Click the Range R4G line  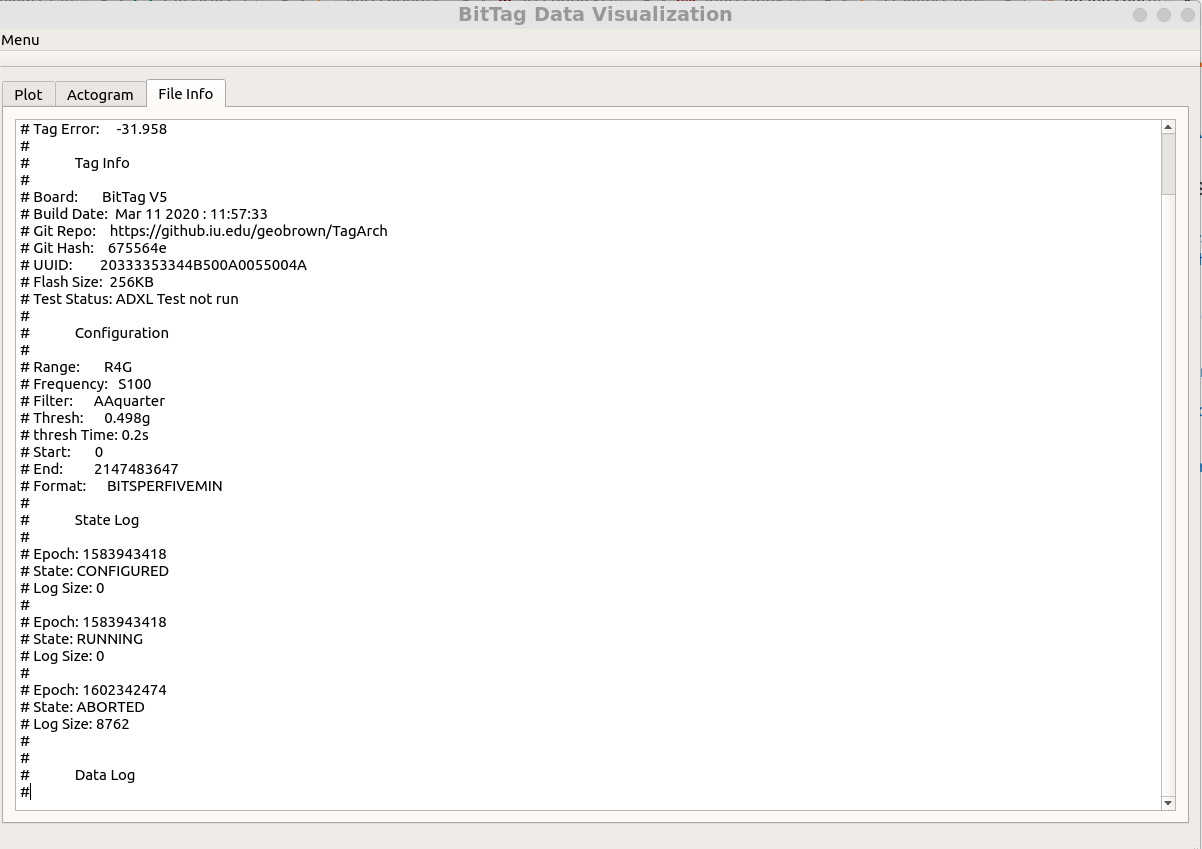[x=76, y=367]
